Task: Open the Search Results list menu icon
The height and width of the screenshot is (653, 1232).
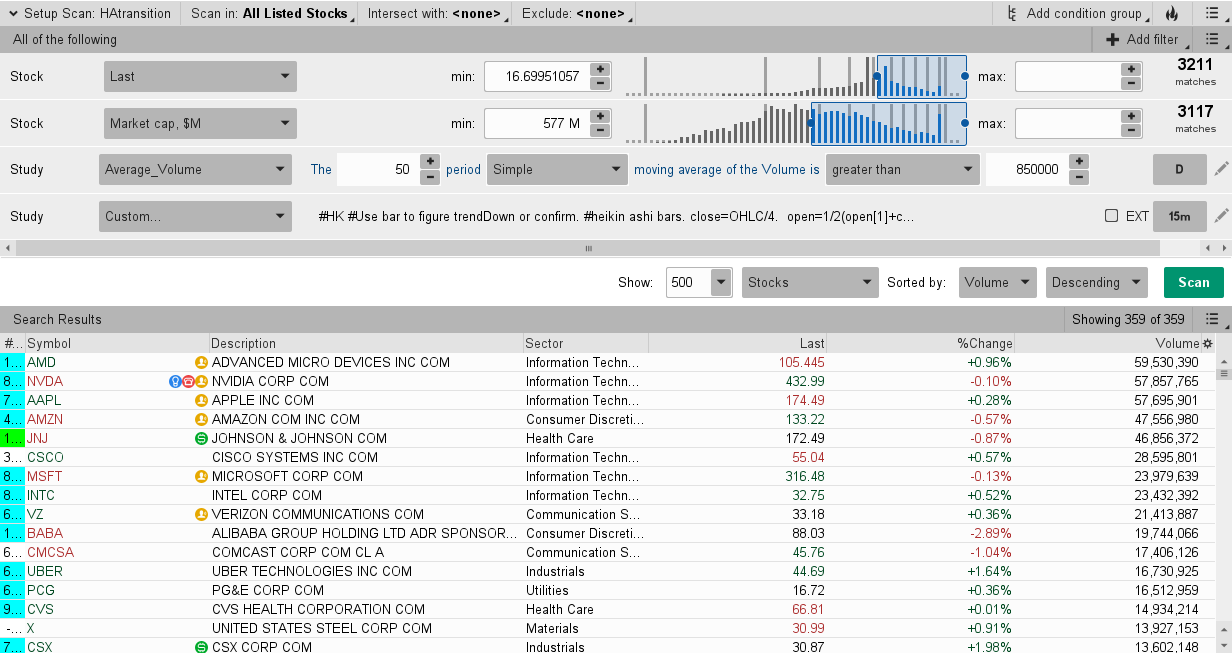Action: [x=1211, y=319]
